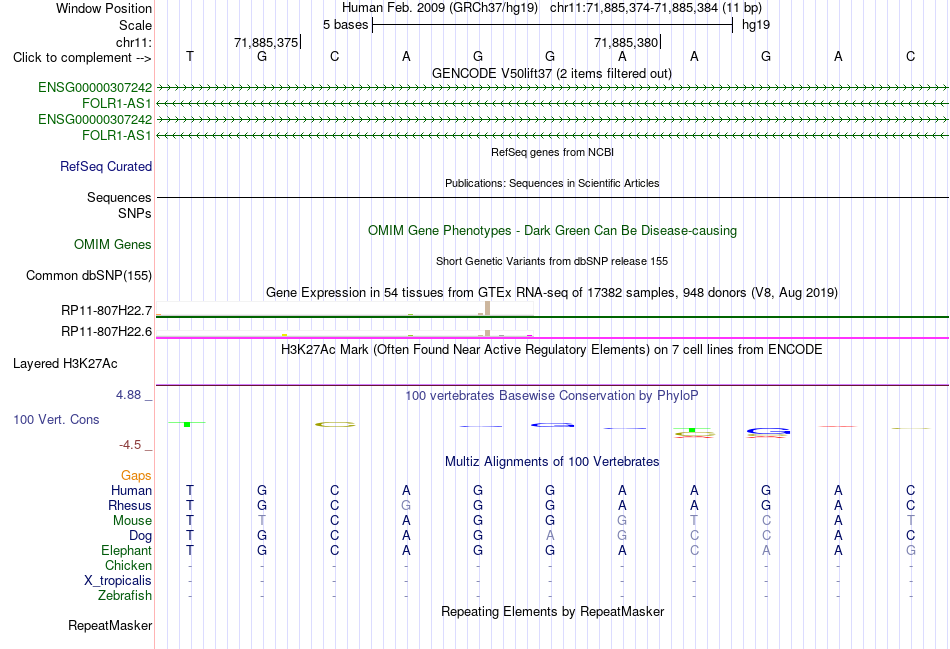Click the 'Mouse' alignment row label
Viewport: 950px width, 649px height.
point(132,521)
